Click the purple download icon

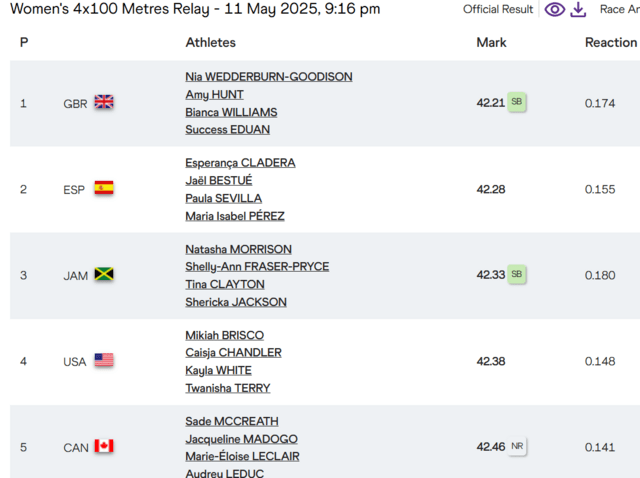pos(578,10)
